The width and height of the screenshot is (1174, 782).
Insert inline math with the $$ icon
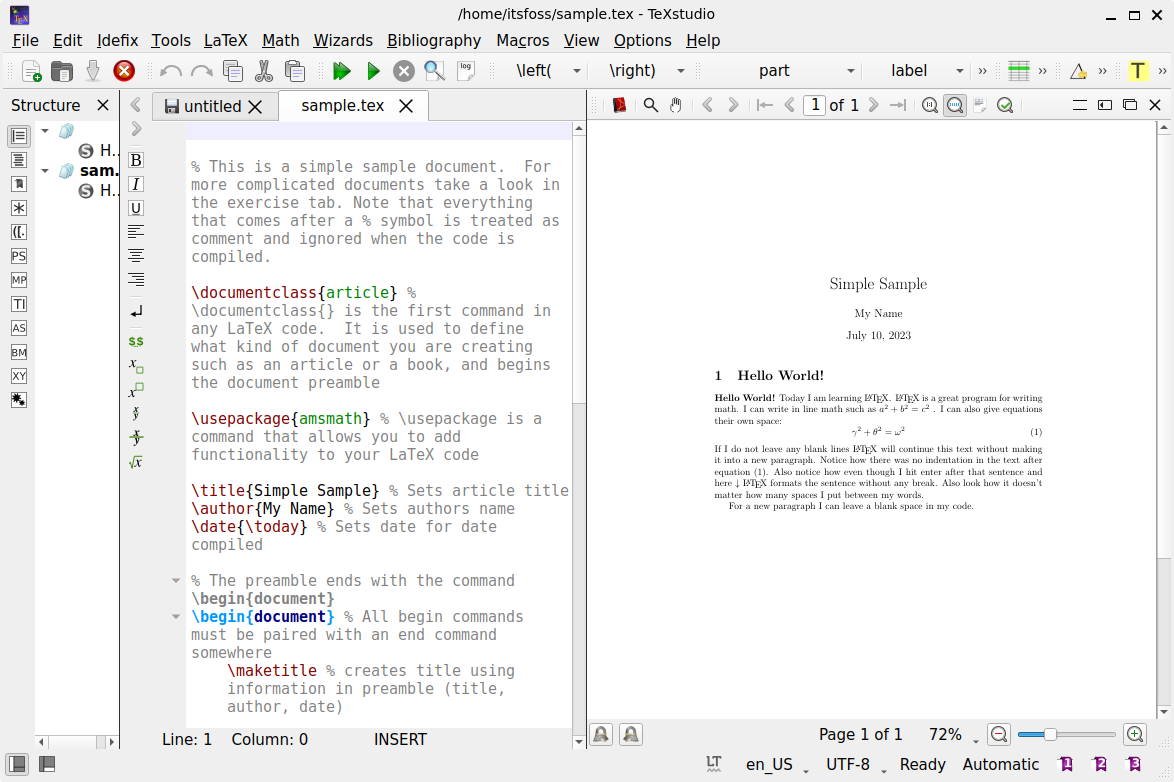tap(135, 341)
